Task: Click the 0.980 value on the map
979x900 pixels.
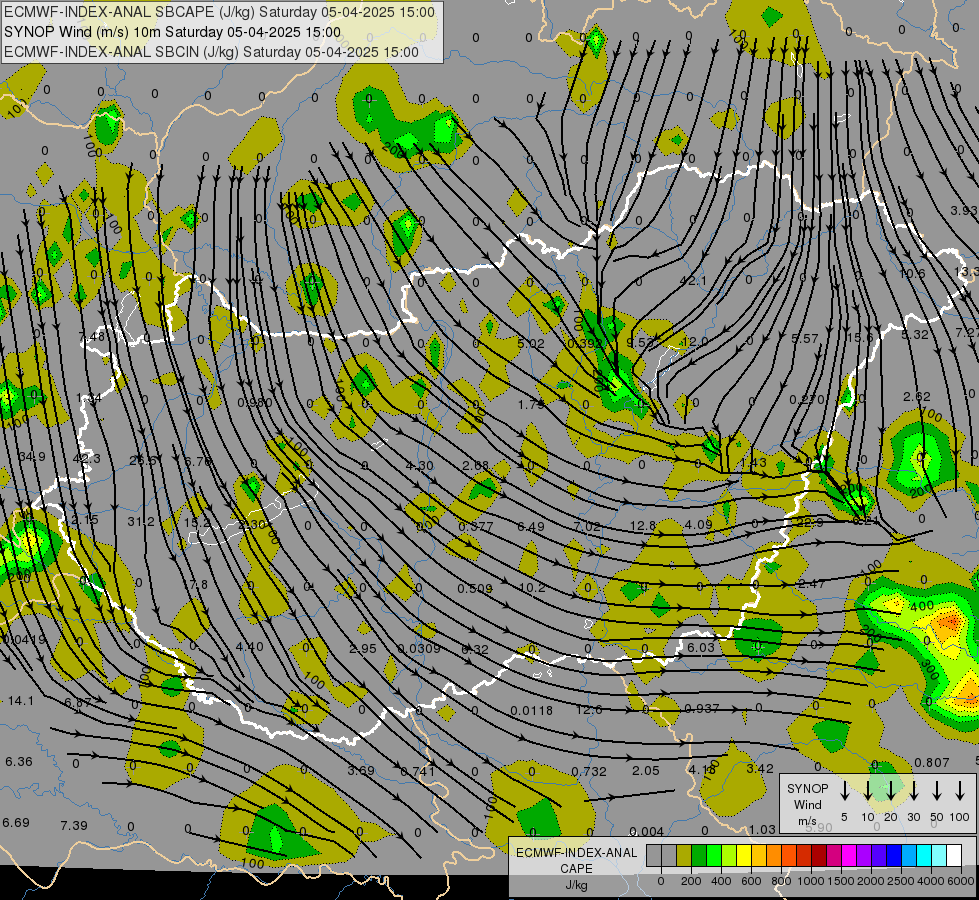Action: [x=255, y=402]
